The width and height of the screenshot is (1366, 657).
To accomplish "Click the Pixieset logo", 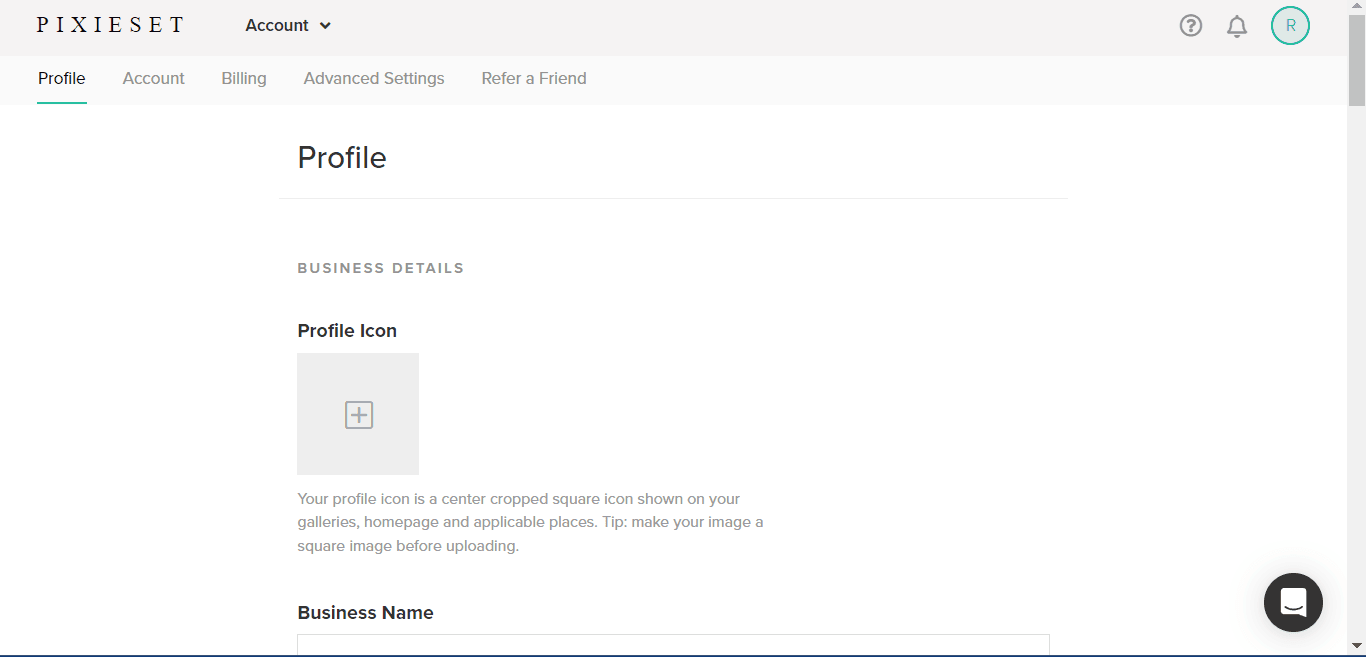I will pyautogui.click(x=110, y=25).
